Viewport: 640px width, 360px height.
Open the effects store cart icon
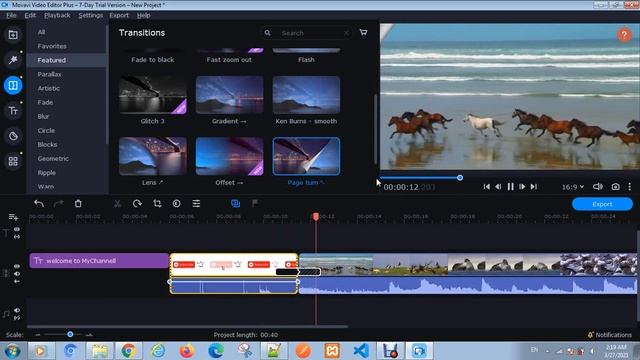[363, 33]
